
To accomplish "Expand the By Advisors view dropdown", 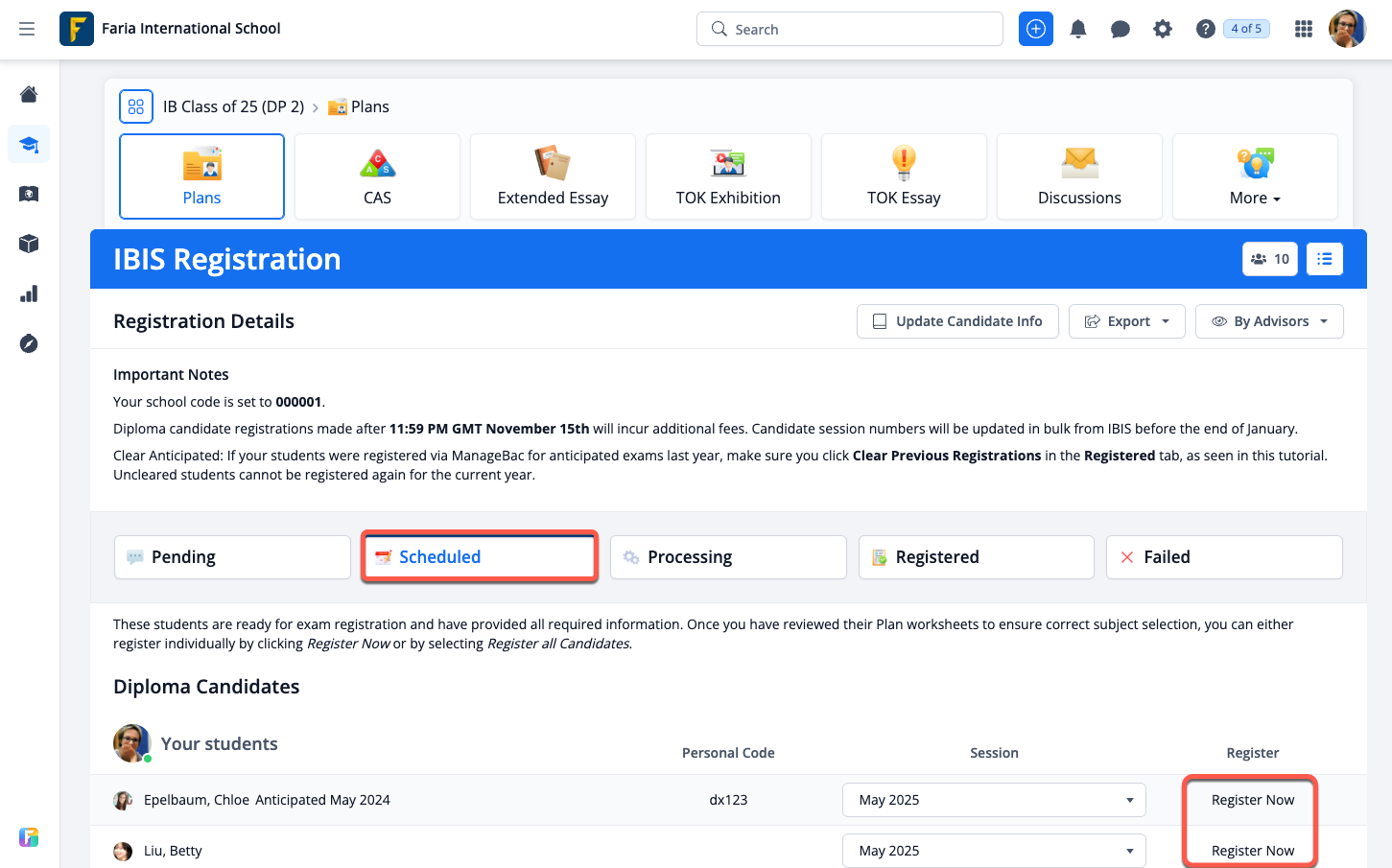I will tap(1269, 321).
